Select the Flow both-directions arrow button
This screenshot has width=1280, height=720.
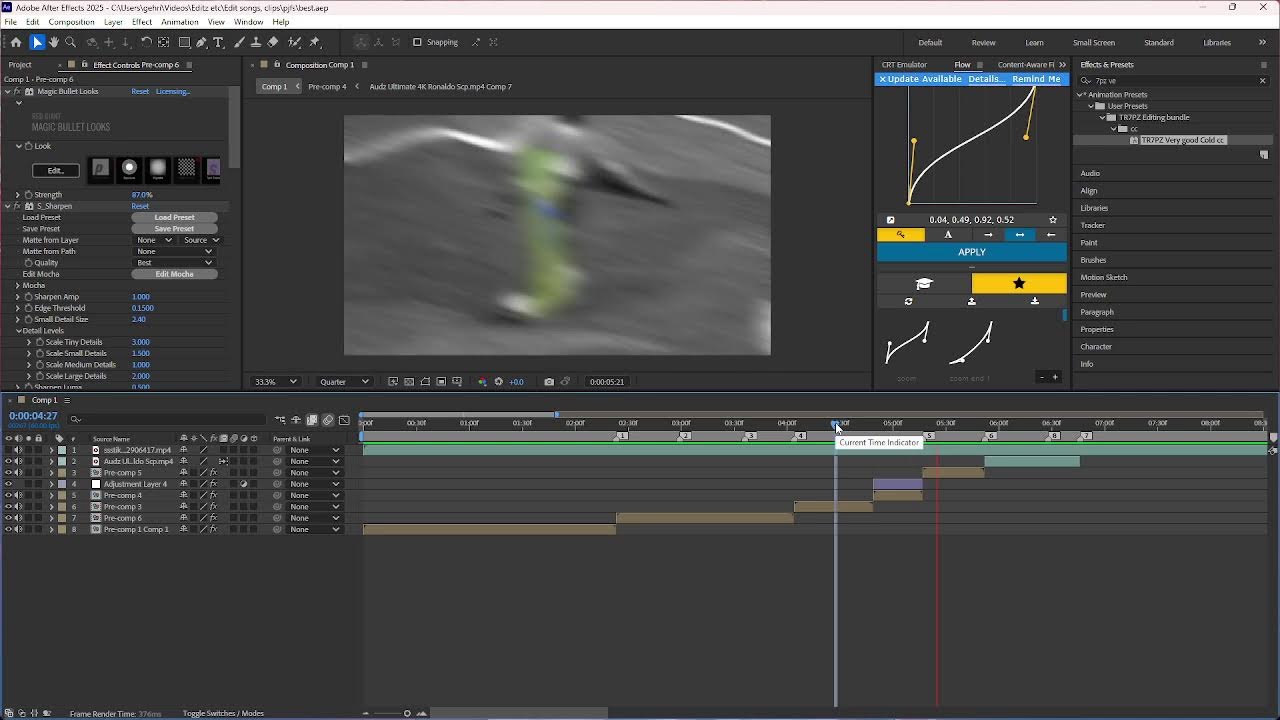click(x=1019, y=235)
